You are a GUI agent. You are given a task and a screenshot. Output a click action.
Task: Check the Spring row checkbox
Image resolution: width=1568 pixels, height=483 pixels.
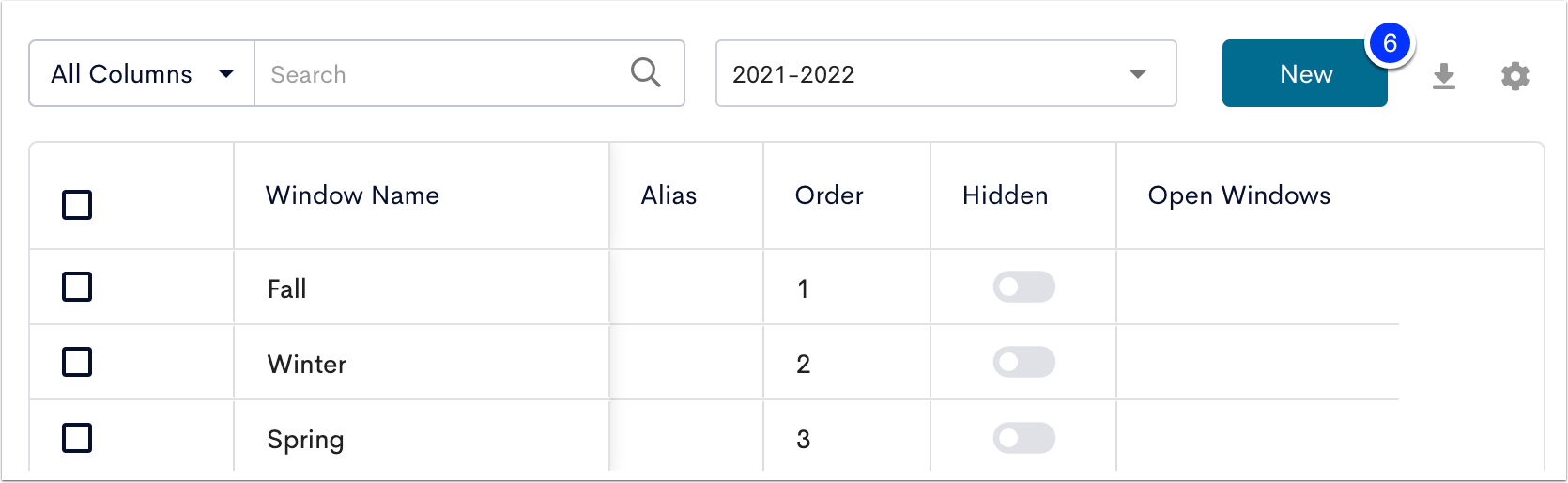[x=77, y=438]
